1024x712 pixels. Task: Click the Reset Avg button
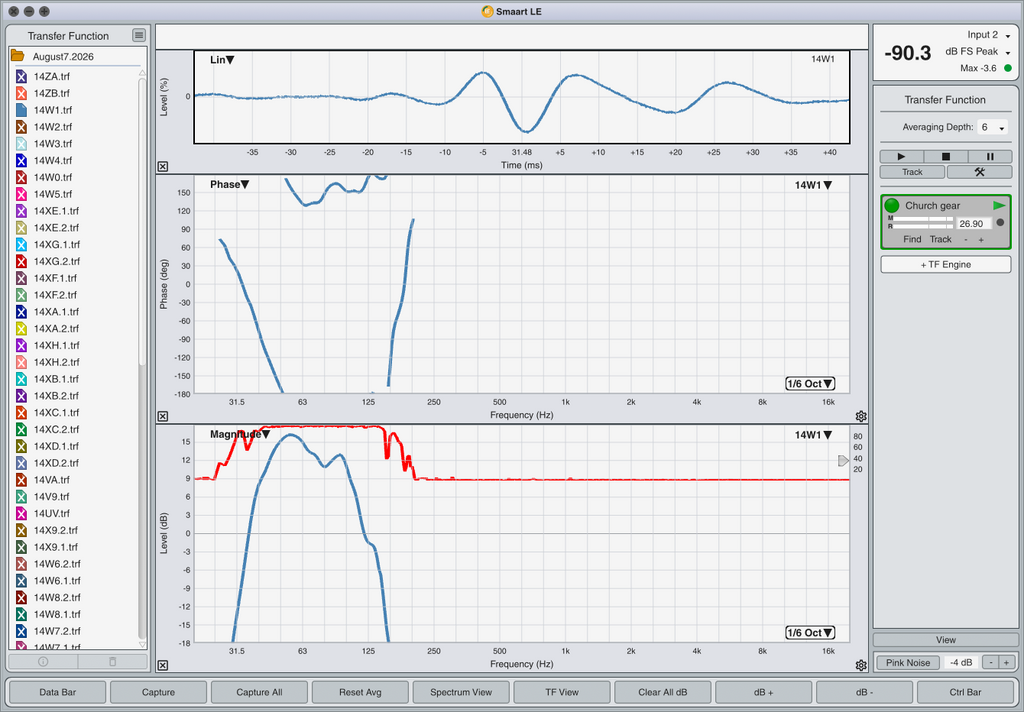tap(360, 692)
